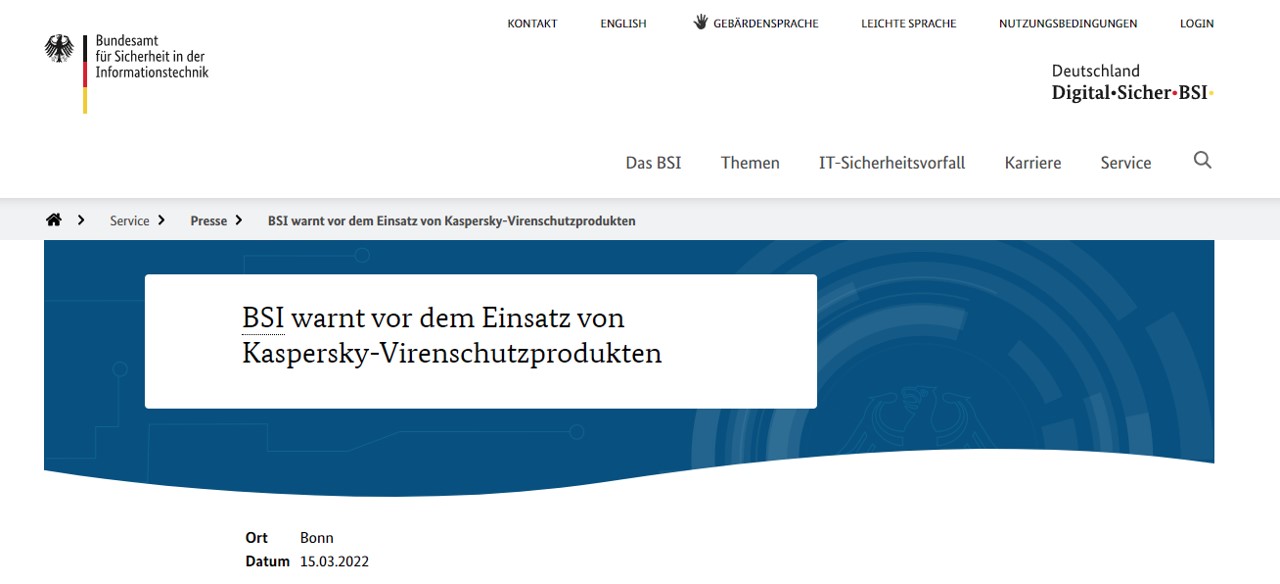
Task: Open the search magnifier icon
Action: click(x=1202, y=160)
